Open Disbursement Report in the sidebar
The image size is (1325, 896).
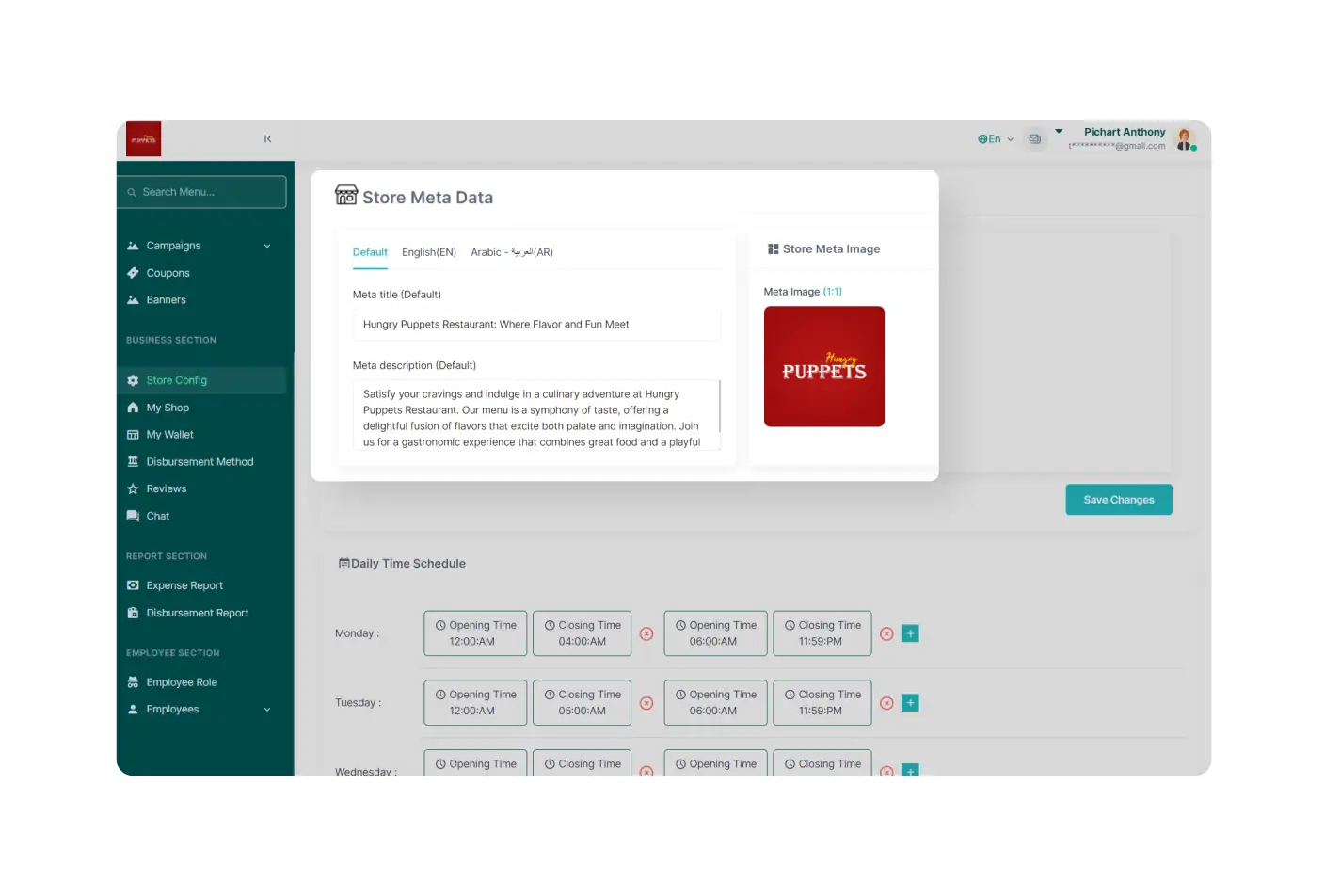pos(197,613)
